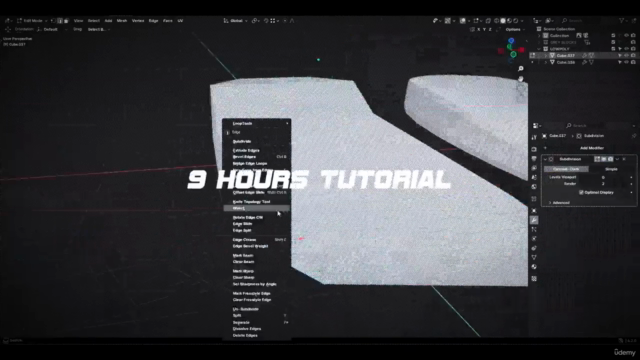This screenshot has width=640, height=360.
Task: Collapse the Subdivision modifier panel
Action: point(545,159)
